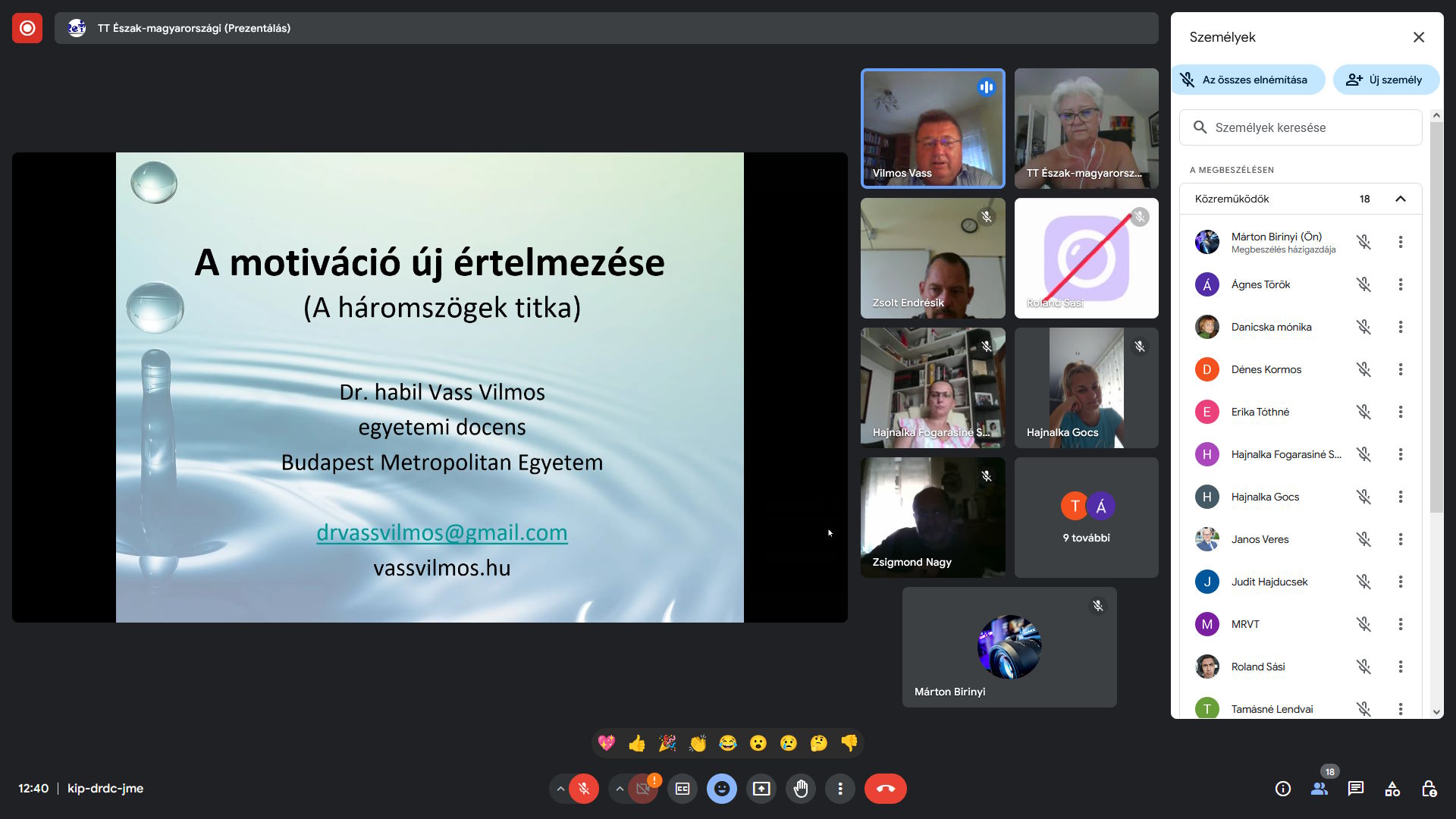1456x819 pixels.
Task: Open host controls lock icon
Action: (1429, 789)
